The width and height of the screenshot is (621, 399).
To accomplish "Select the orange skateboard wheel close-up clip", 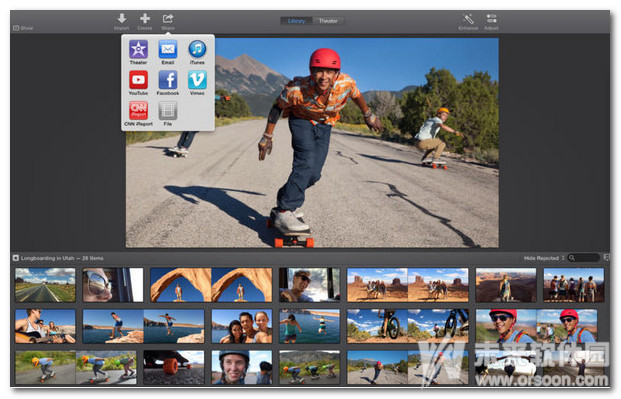I will click(174, 367).
